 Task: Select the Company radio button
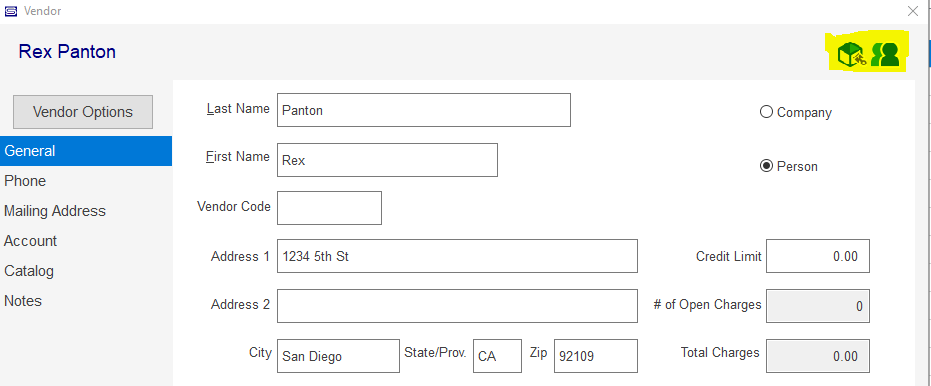pos(796,112)
